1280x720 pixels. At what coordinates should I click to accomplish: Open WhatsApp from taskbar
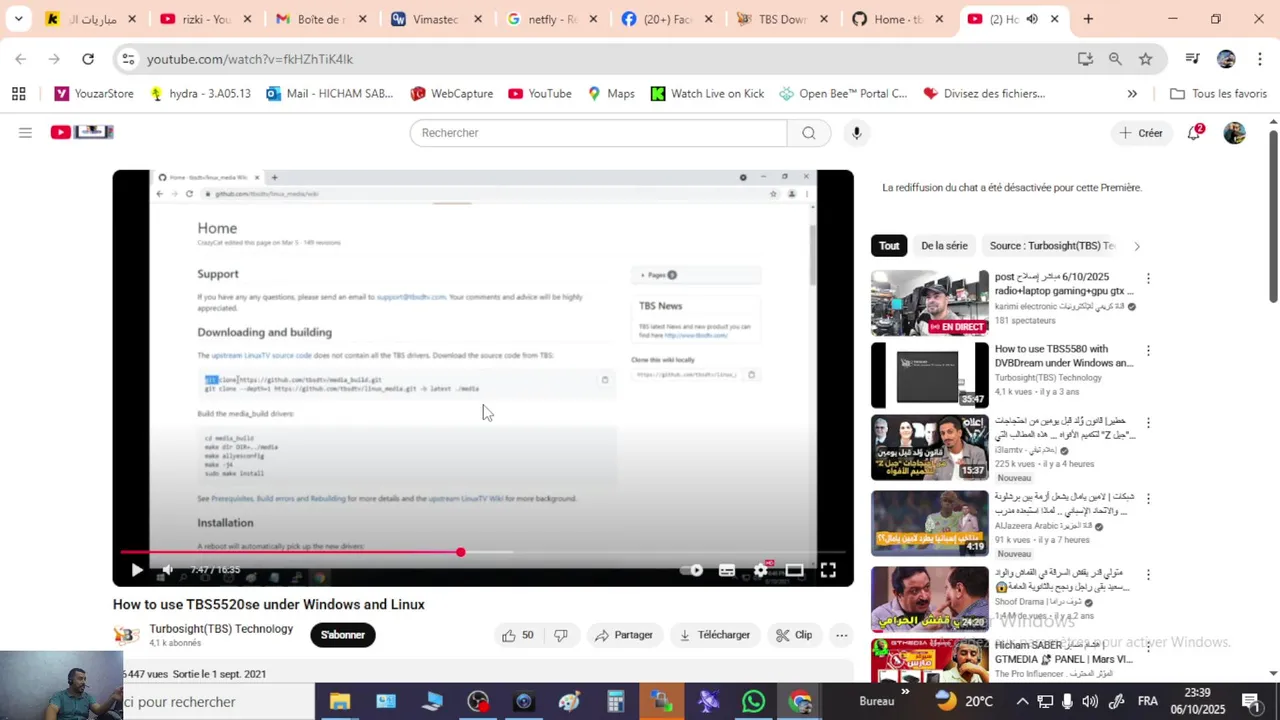[754, 702]
